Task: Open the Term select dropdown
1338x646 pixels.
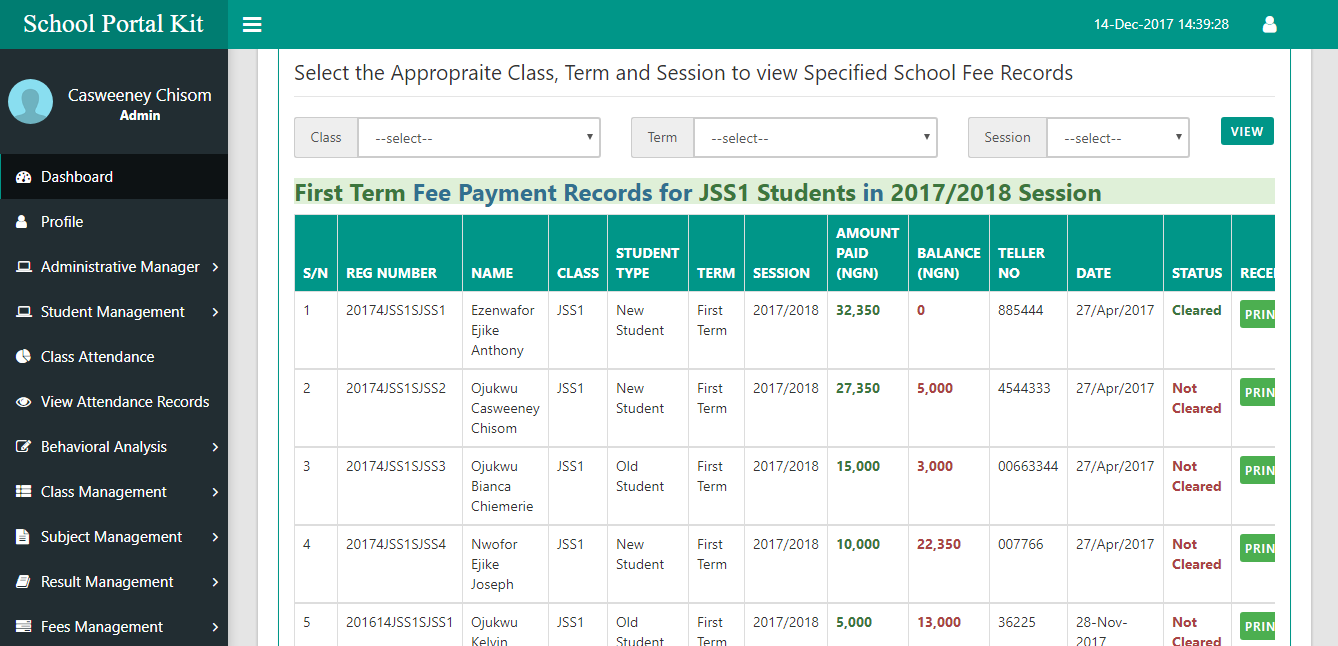Action: [x=815, y=138]
